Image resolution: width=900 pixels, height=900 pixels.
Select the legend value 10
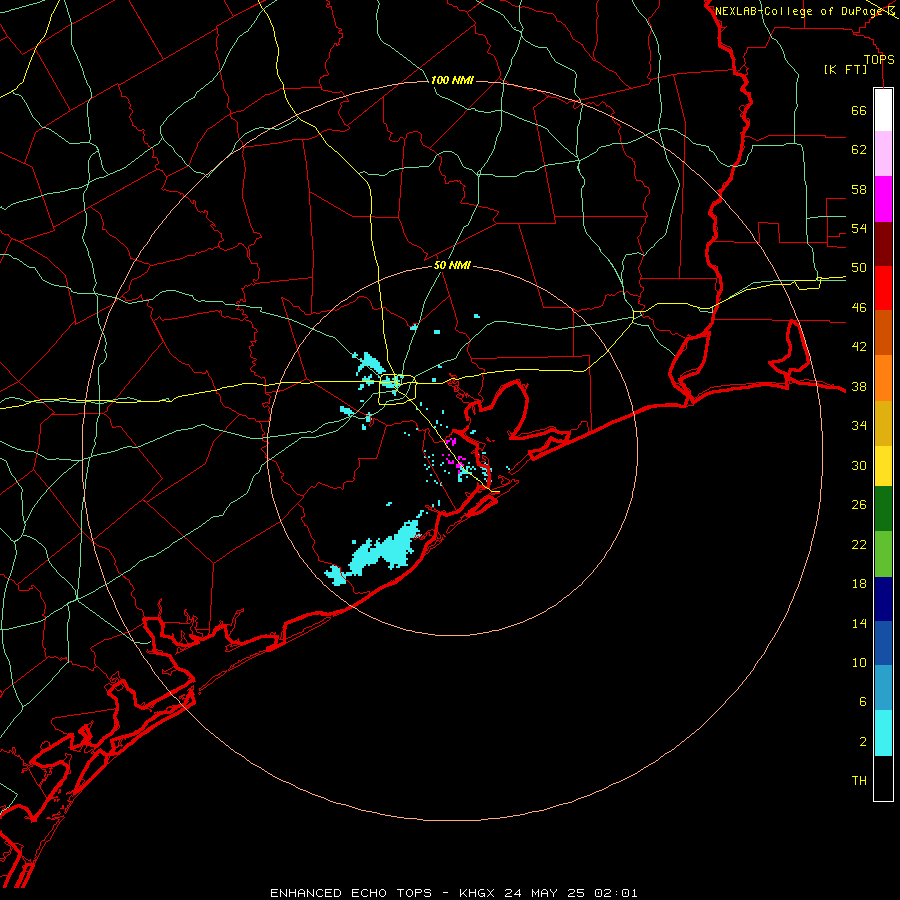tap(859, 663)
